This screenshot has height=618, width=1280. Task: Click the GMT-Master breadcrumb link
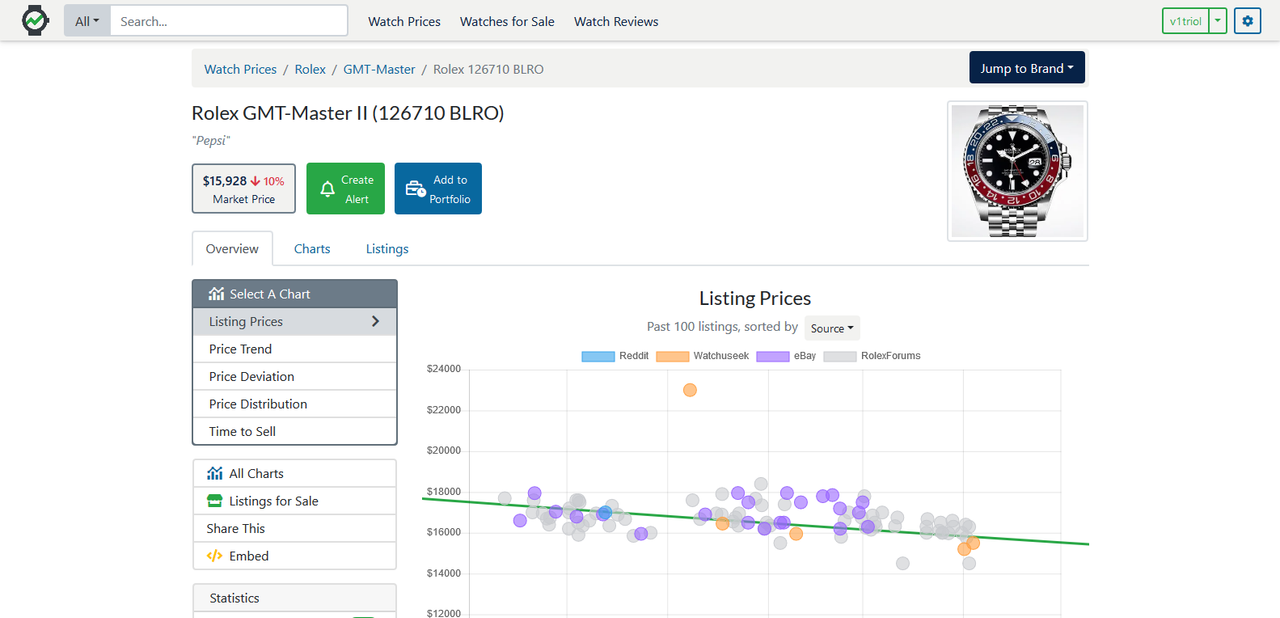point(379,69)
